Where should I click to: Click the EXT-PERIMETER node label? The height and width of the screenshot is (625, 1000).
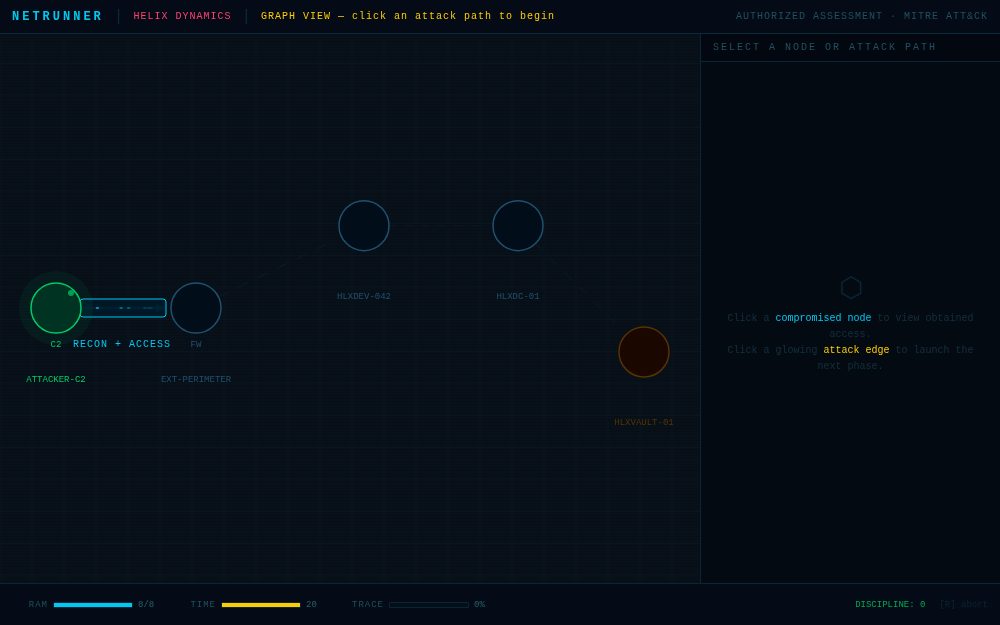point(196,379)
